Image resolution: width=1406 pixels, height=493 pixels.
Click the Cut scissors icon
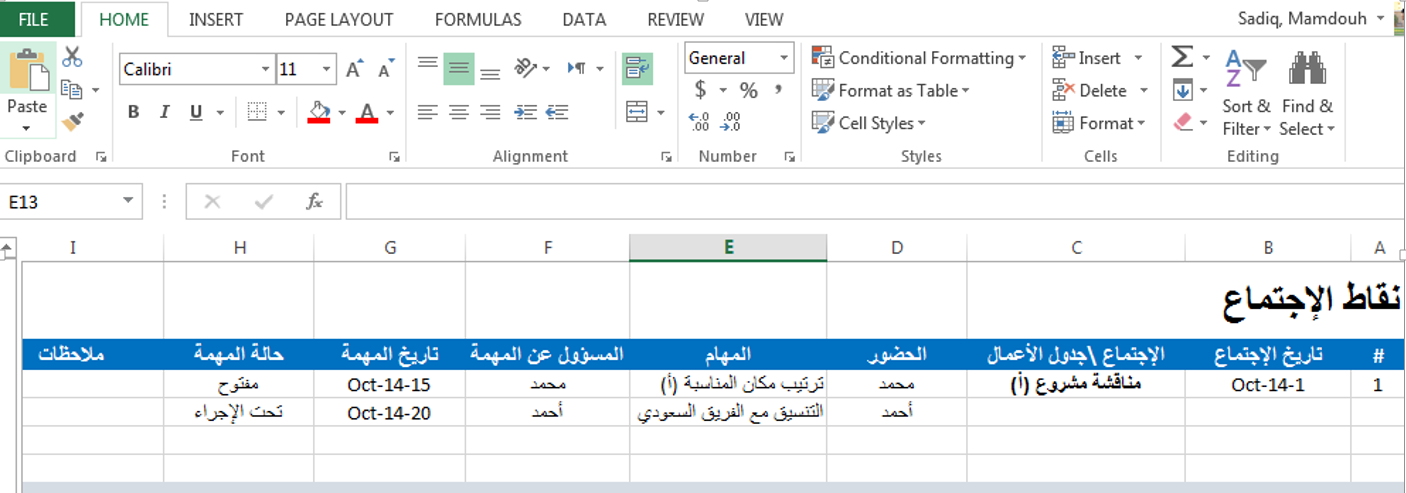[x=72, y=57]
